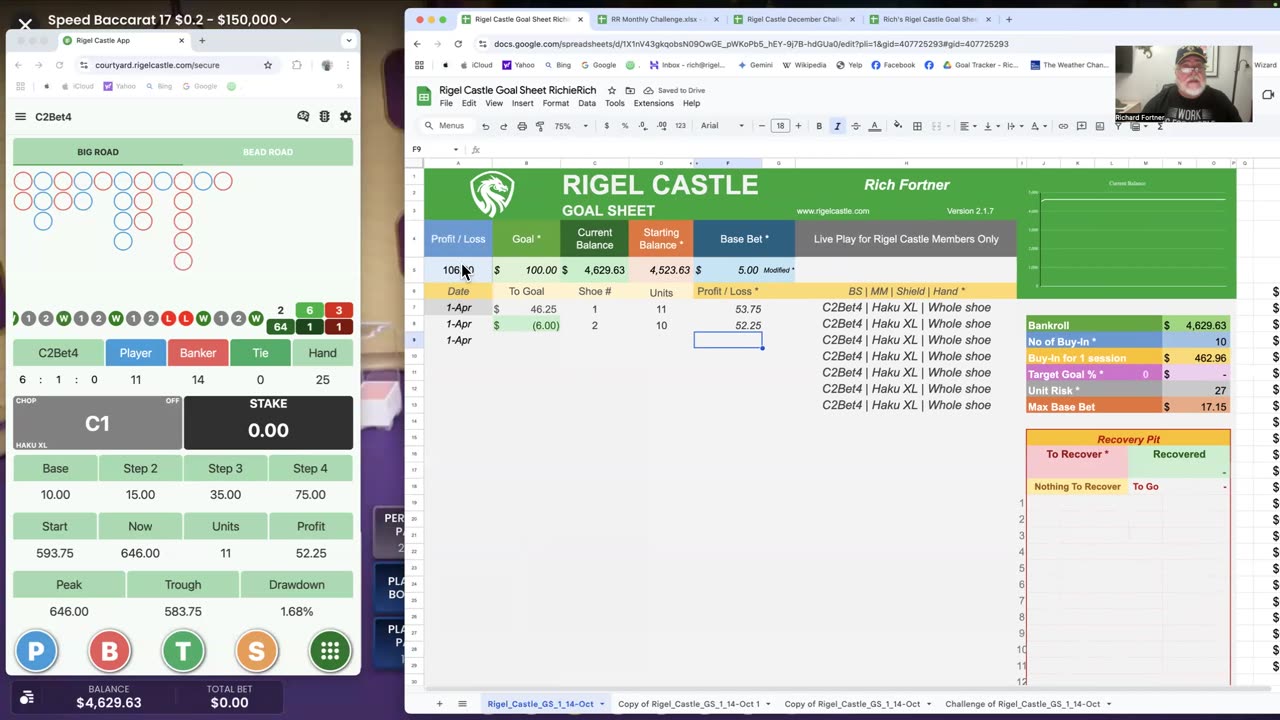This screenshot has height=720, width=1280.
Task: Click the orange S button
Action: [256, 652]
